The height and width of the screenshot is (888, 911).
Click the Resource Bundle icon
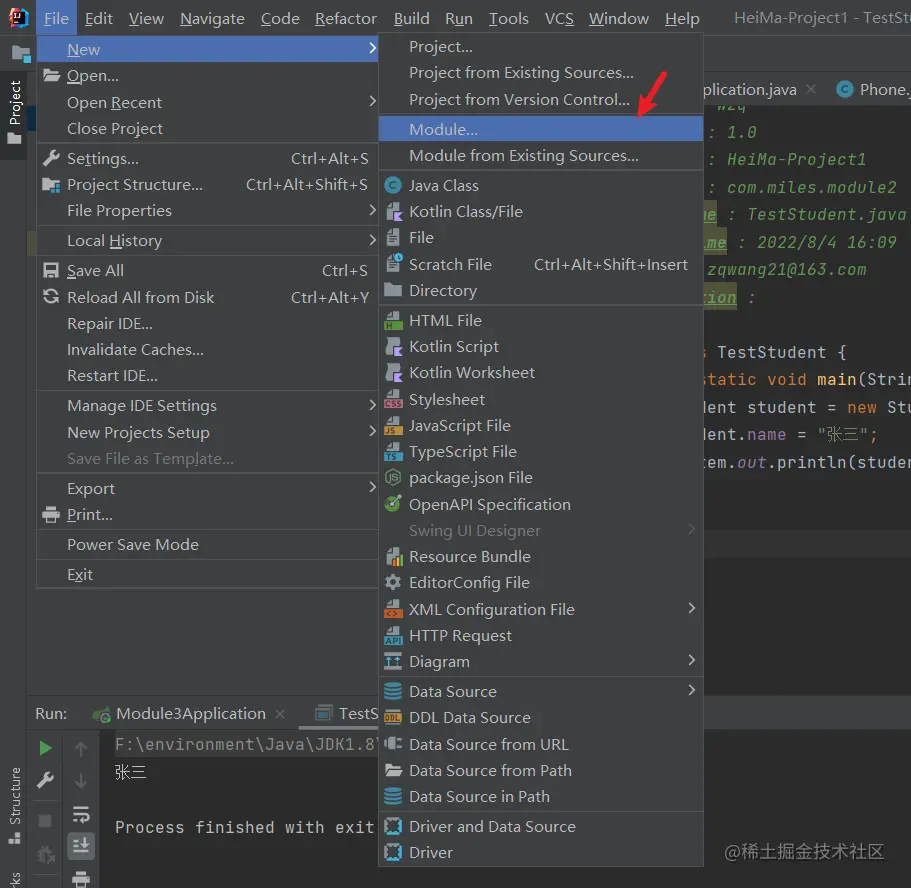point(393,557)
